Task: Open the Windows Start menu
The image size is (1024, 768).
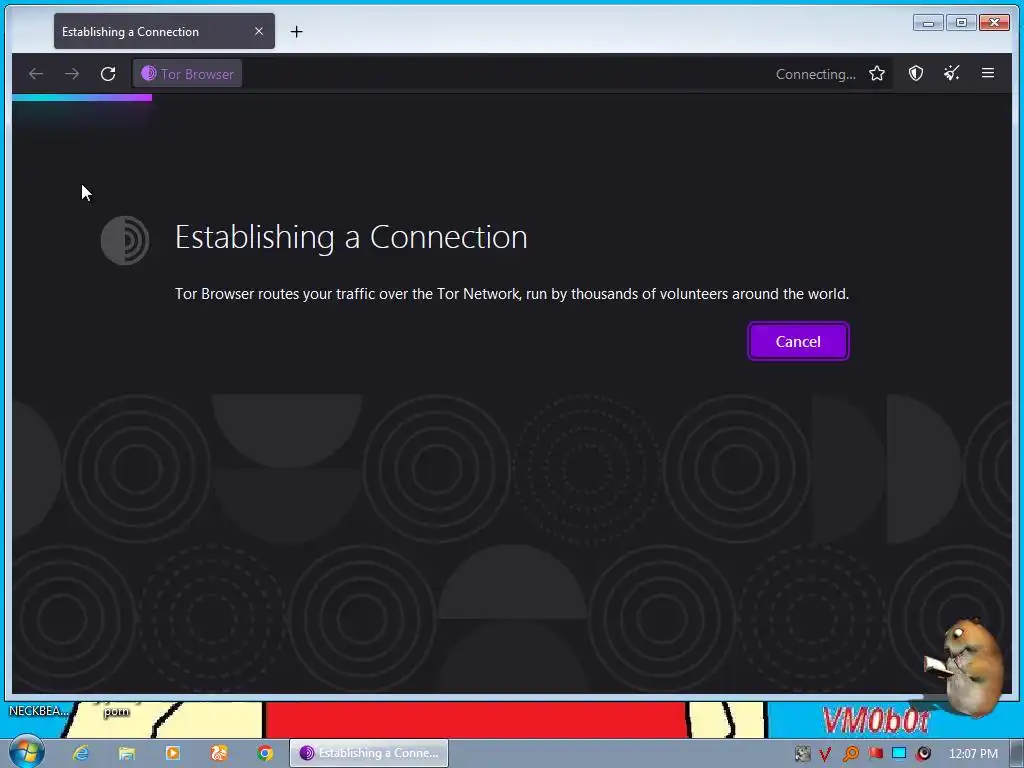Action: pyautogui.click(x=26, y=752)
